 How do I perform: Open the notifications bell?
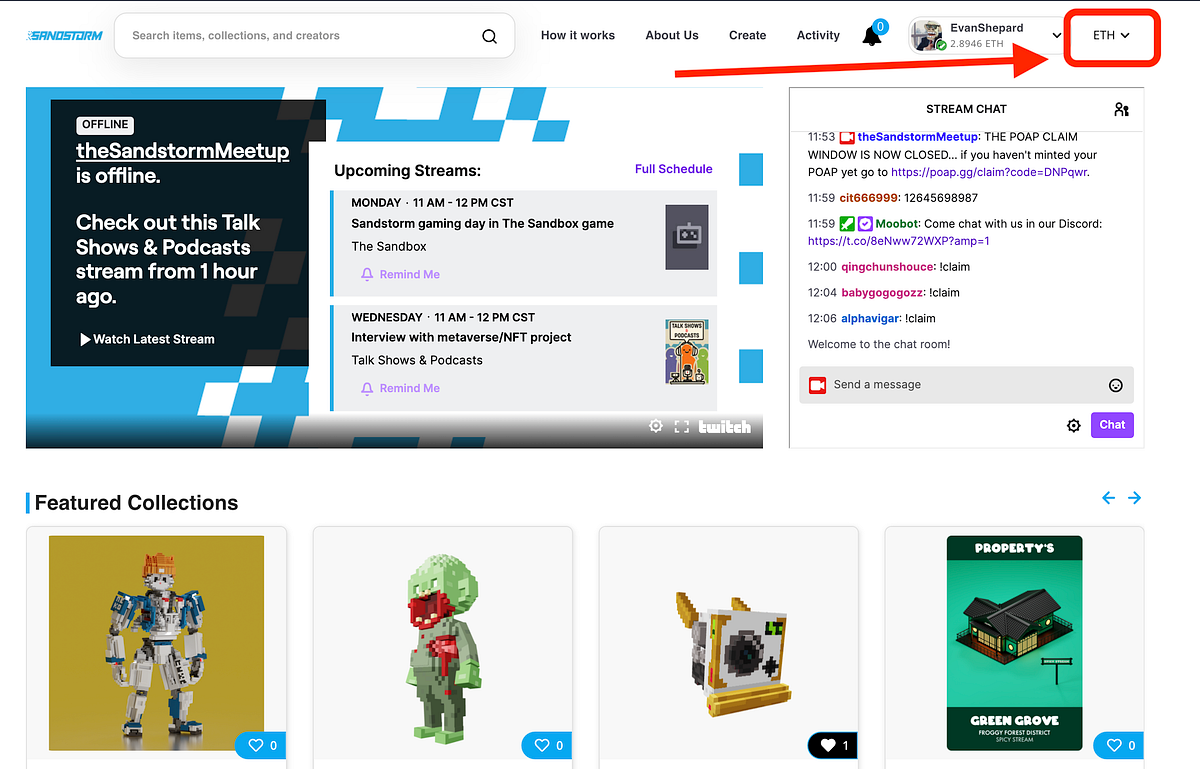point(872,37)
